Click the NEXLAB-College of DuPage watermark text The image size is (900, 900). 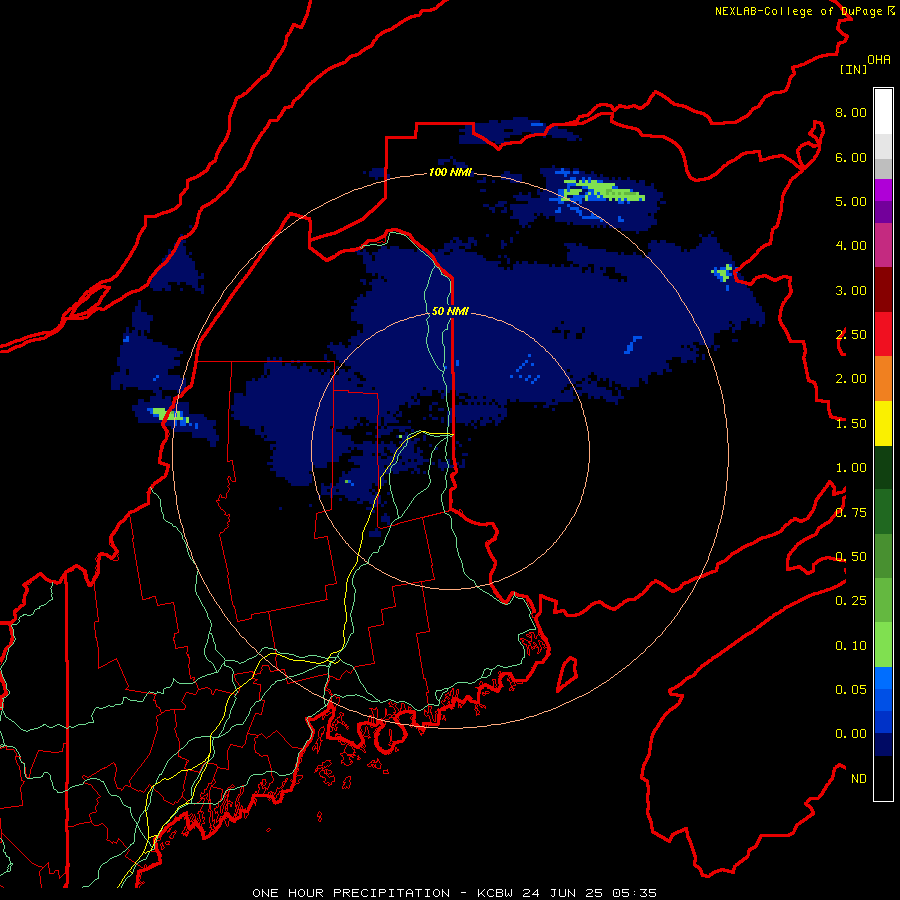804,11
